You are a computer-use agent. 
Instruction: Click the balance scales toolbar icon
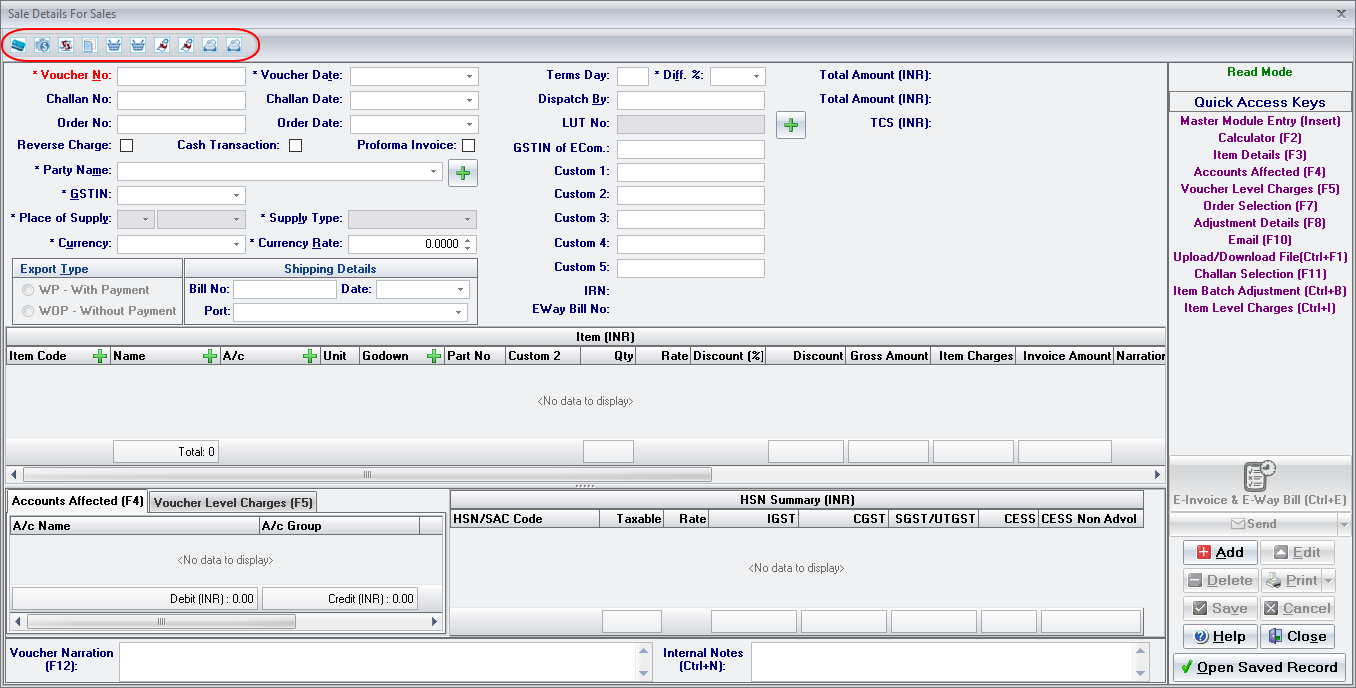[x=66, y=45]
